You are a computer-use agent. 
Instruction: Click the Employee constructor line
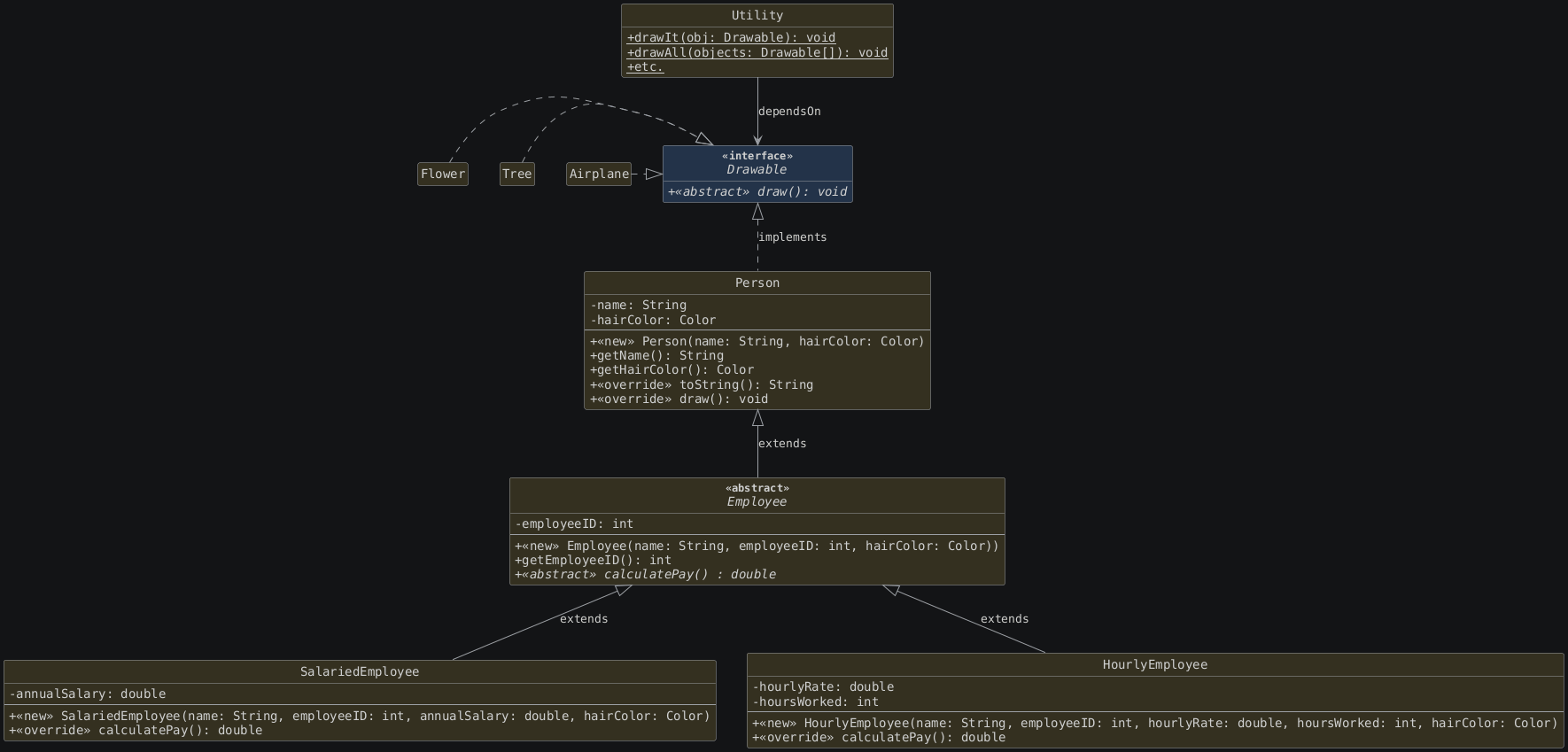[x=757, y=546]
